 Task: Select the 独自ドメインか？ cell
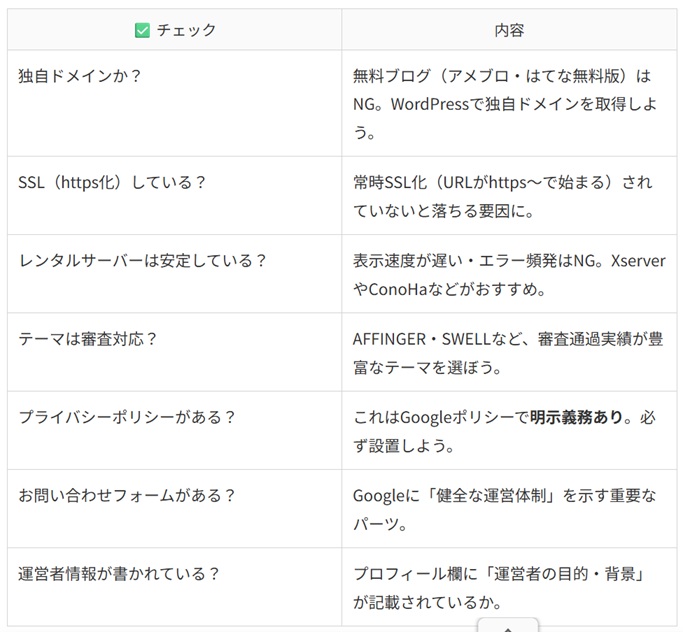80,76
